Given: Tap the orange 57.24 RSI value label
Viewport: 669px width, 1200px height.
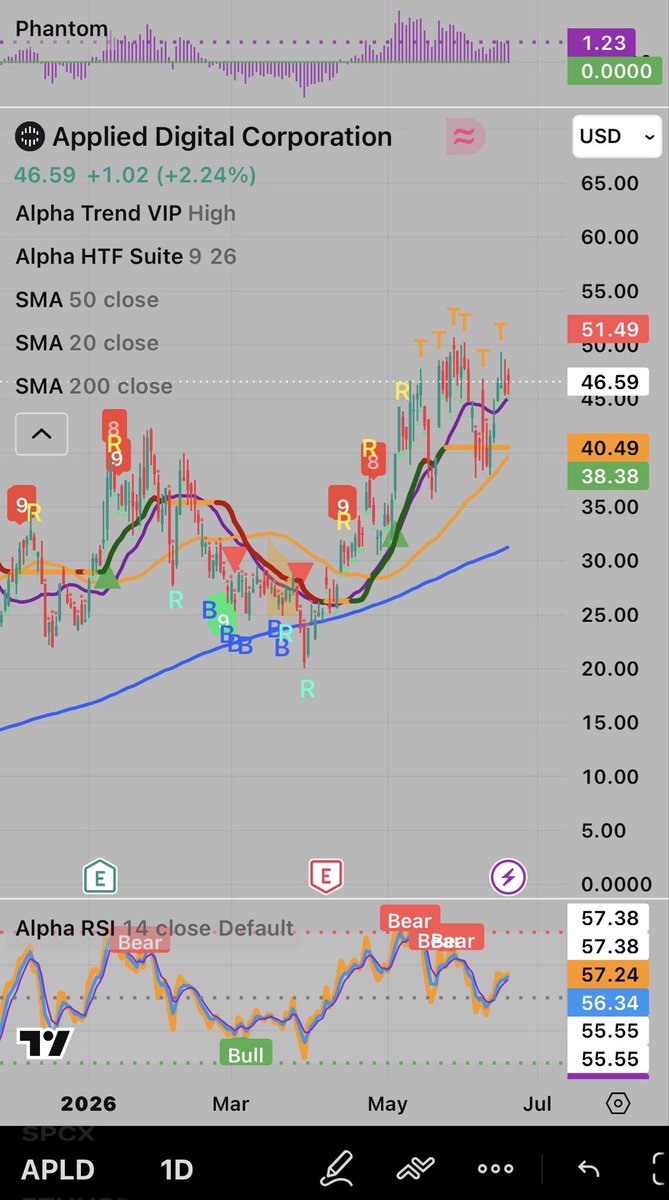Looking at the screenshot, I should (609, 974).
